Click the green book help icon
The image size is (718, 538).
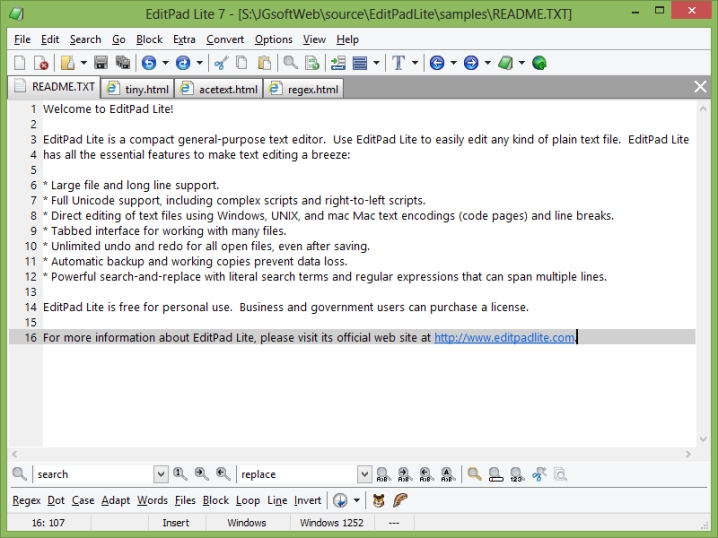[x=506, y=63]
